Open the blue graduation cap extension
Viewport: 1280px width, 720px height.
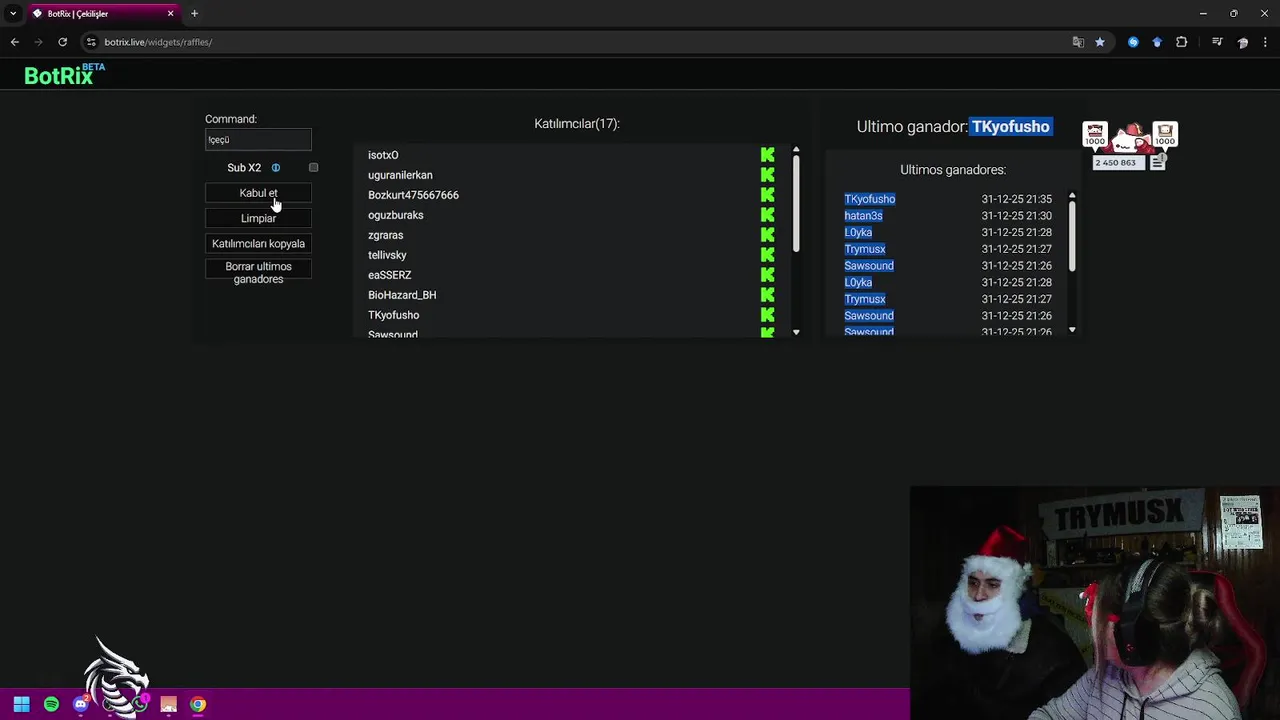(1157, 42)
